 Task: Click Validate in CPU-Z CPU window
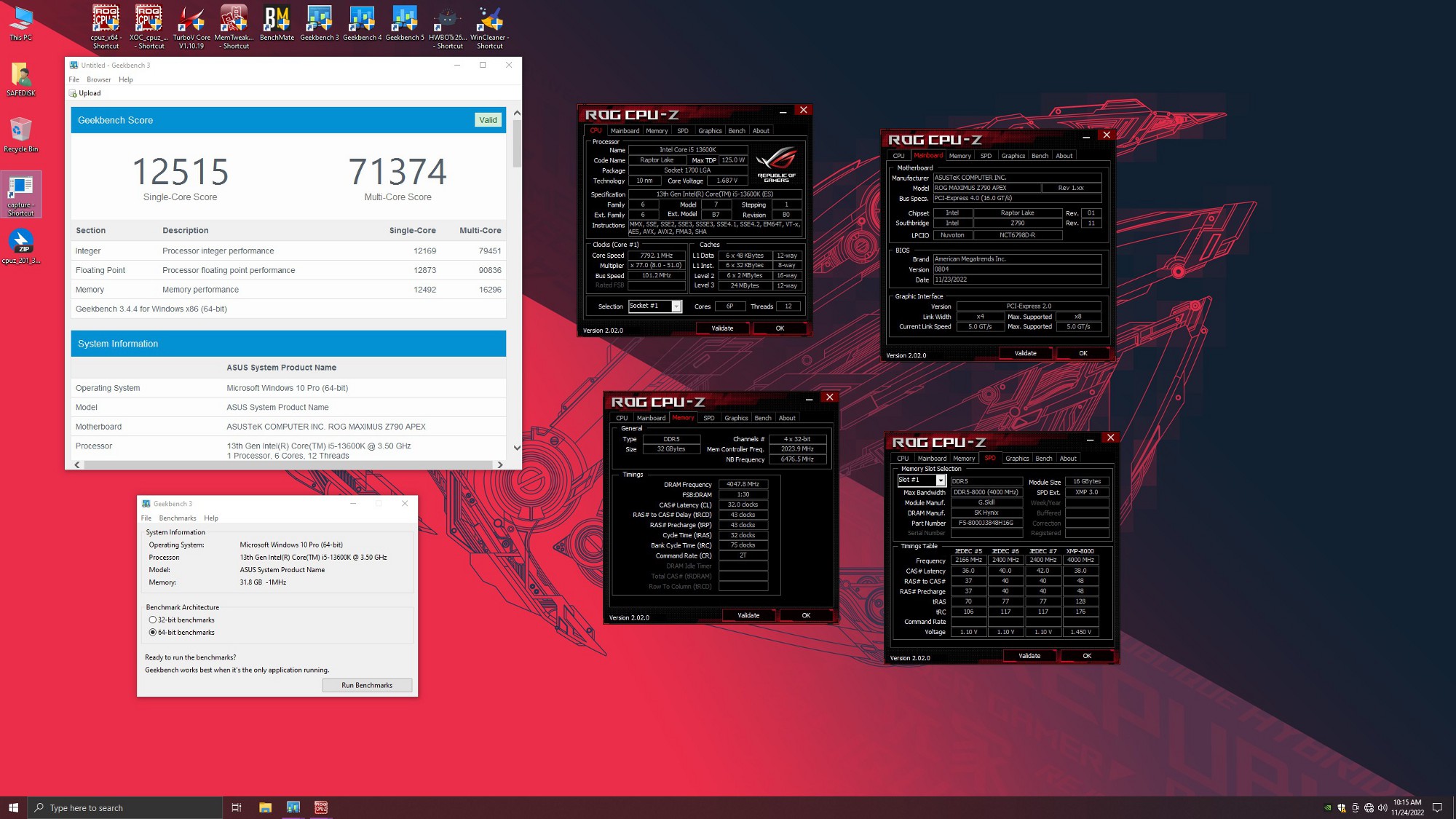(x=722, y=328)
